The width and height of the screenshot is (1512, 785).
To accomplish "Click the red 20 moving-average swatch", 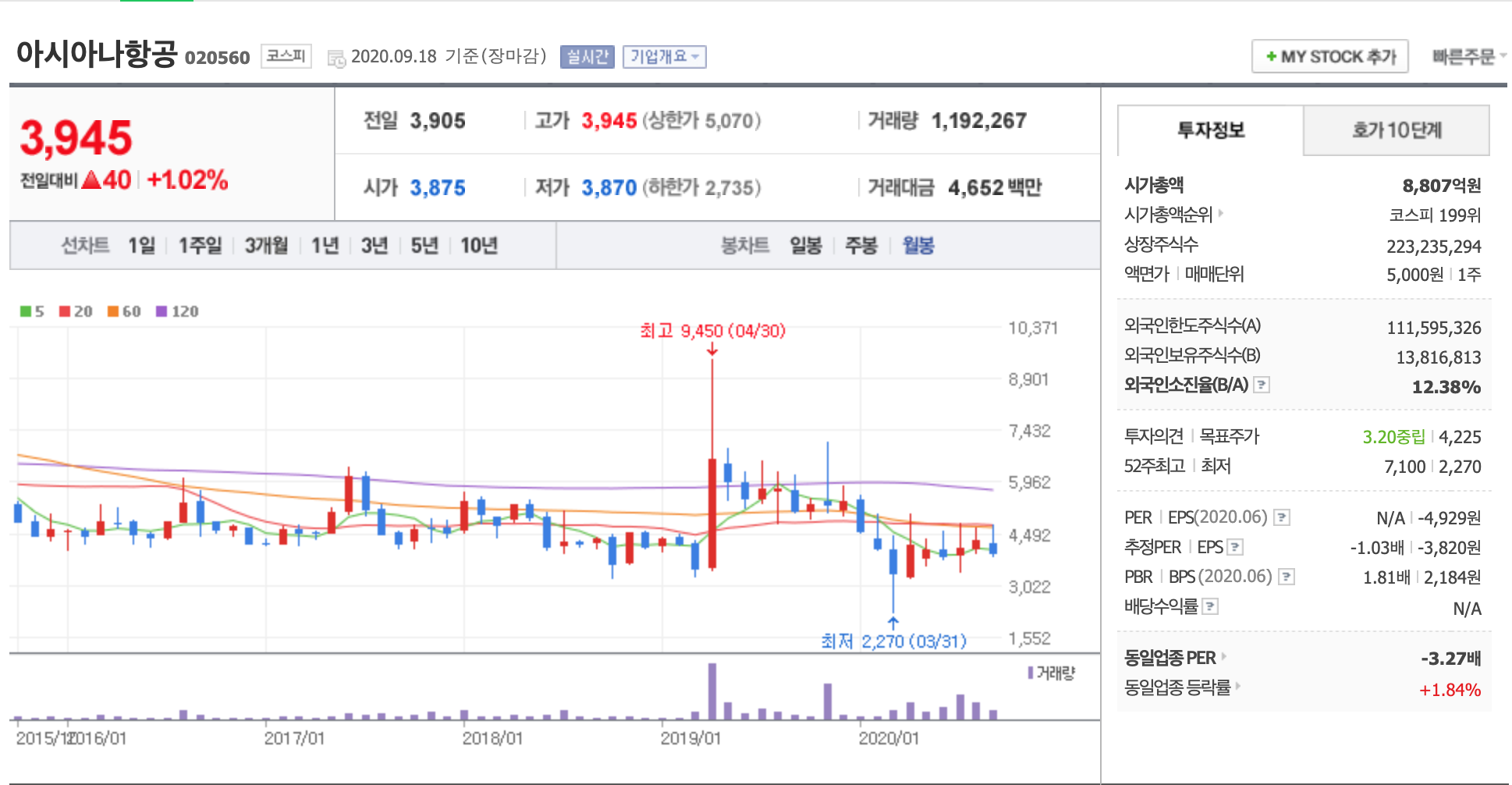I will tap(65, 311).
